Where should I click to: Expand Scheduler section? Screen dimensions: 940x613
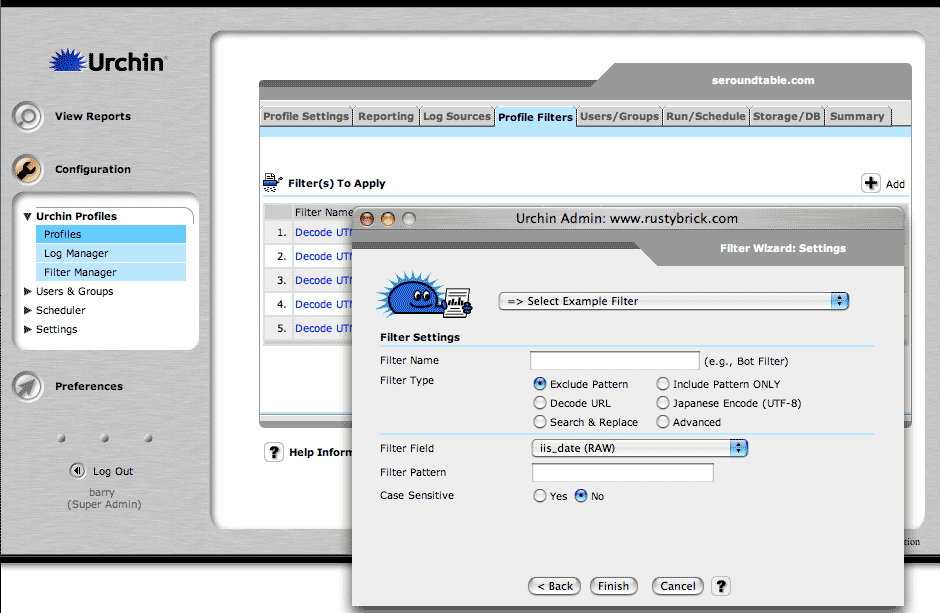[x=27, y=310]
